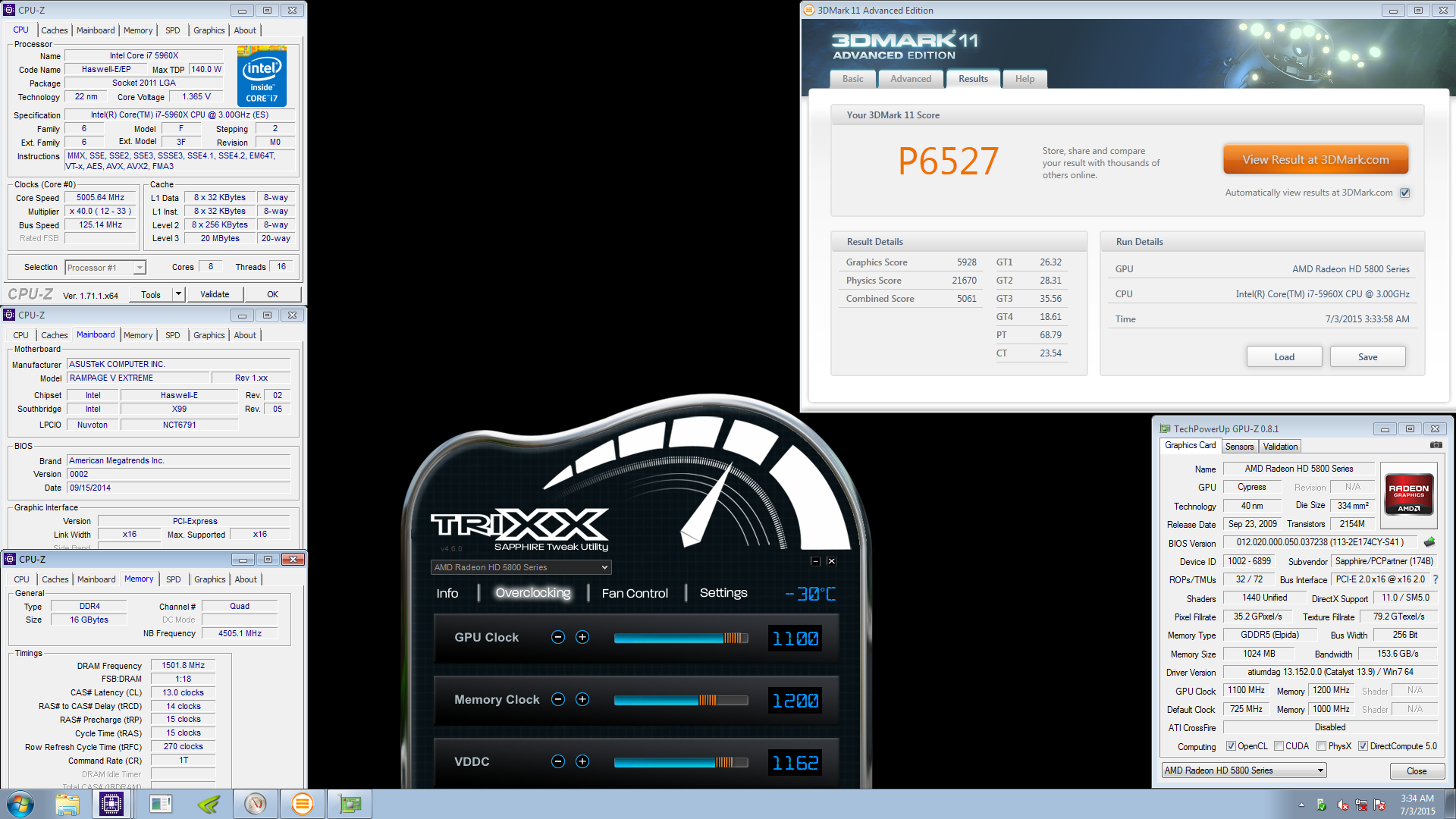Click the Memory Clock slider bar in TRIXX
The width and height of the screenshot is (1456, 819).
pos(680,700)
